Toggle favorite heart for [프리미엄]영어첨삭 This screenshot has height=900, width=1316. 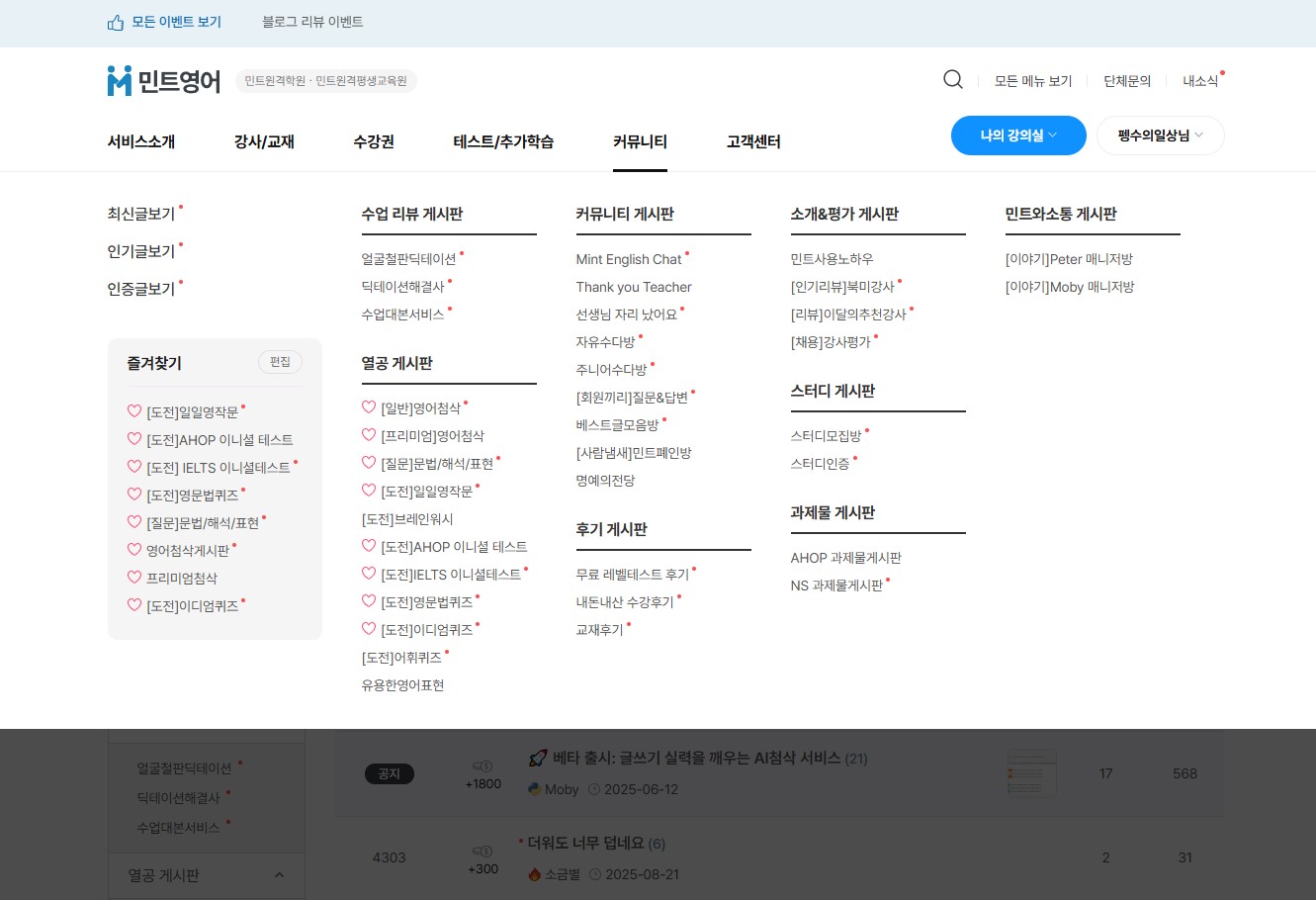pos(369,435)
